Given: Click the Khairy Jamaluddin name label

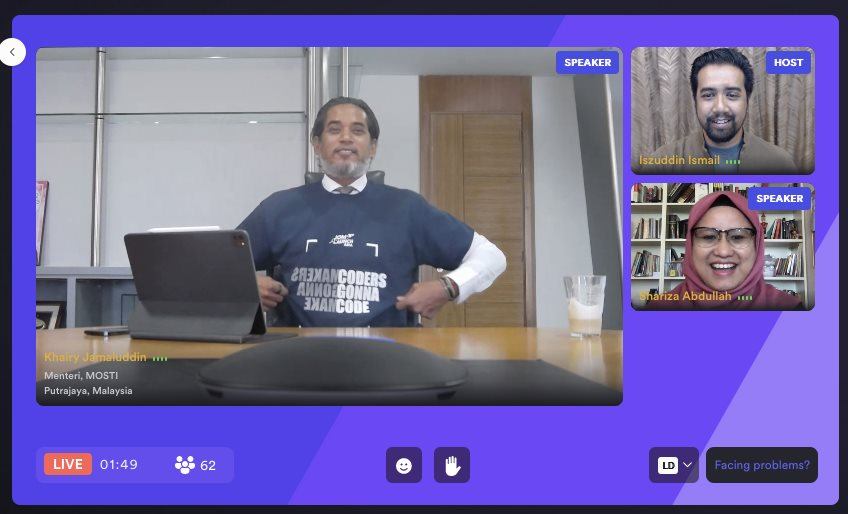Looking at the screenshot, I should 96,357.
